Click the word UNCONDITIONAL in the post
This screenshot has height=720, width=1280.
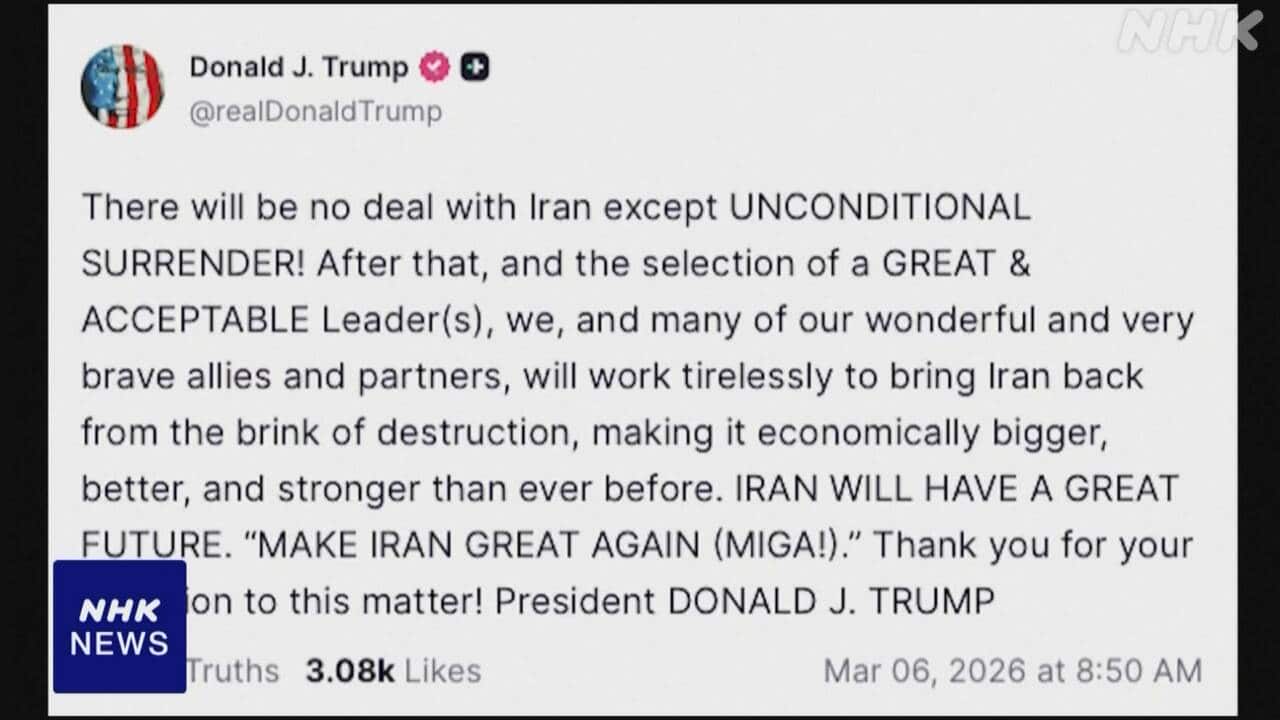tap(880, 207)
